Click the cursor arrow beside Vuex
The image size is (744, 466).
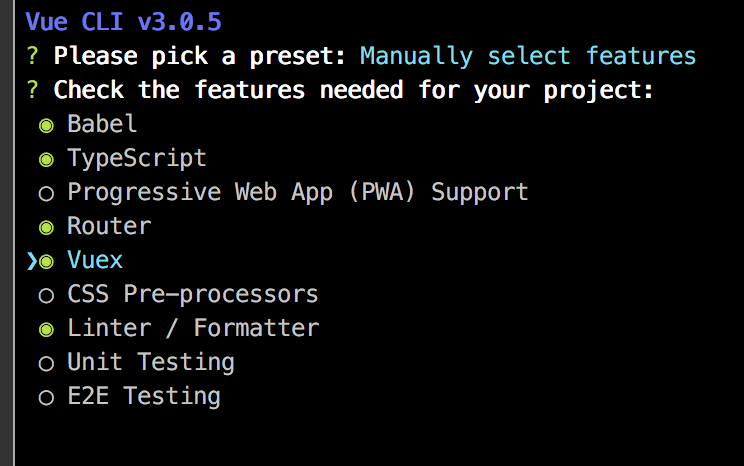point(31,261)
